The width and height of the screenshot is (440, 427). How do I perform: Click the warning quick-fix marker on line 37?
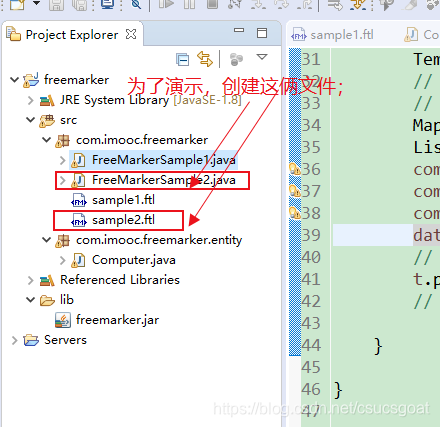click(x=295, y=191)
